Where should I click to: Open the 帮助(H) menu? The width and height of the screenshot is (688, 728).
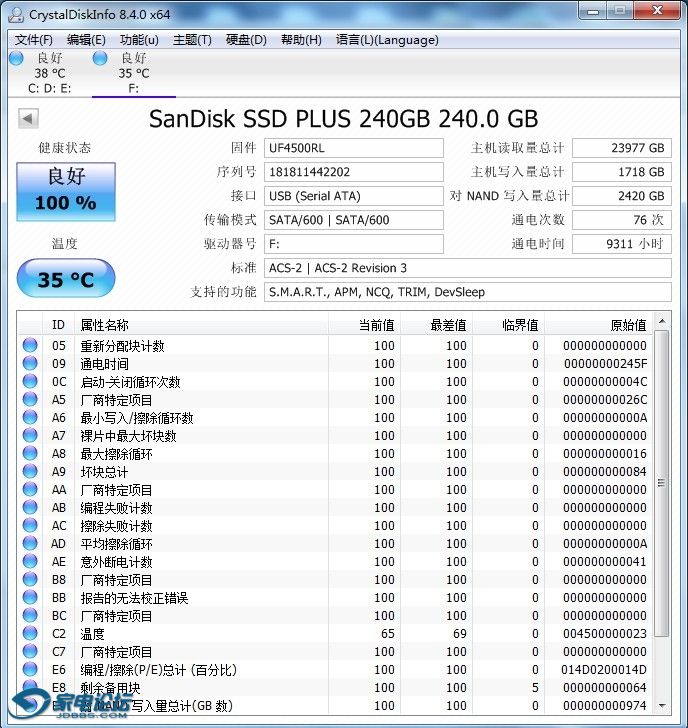pos(301,40)
